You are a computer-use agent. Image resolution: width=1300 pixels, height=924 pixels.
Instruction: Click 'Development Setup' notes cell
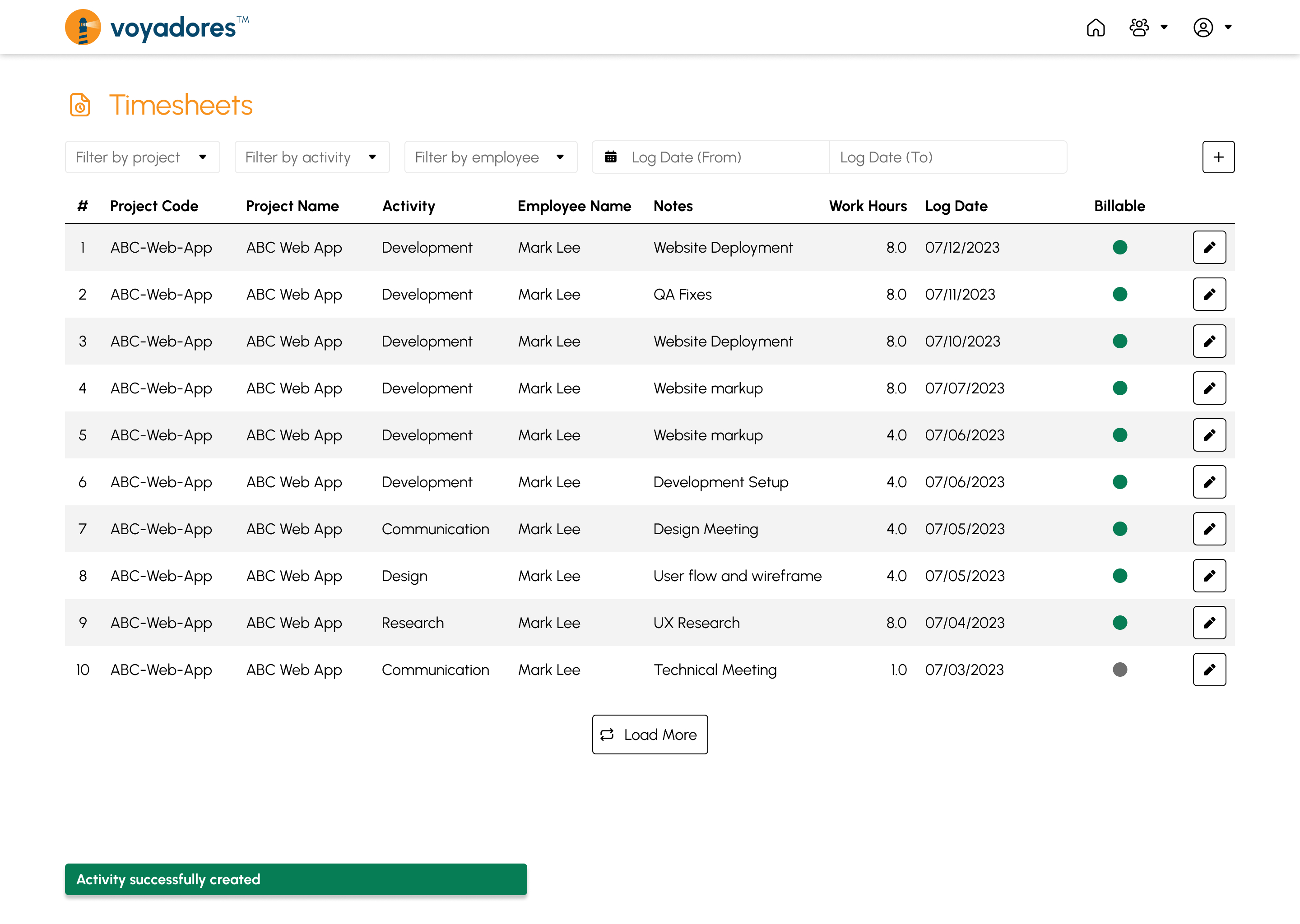[720, 482]
